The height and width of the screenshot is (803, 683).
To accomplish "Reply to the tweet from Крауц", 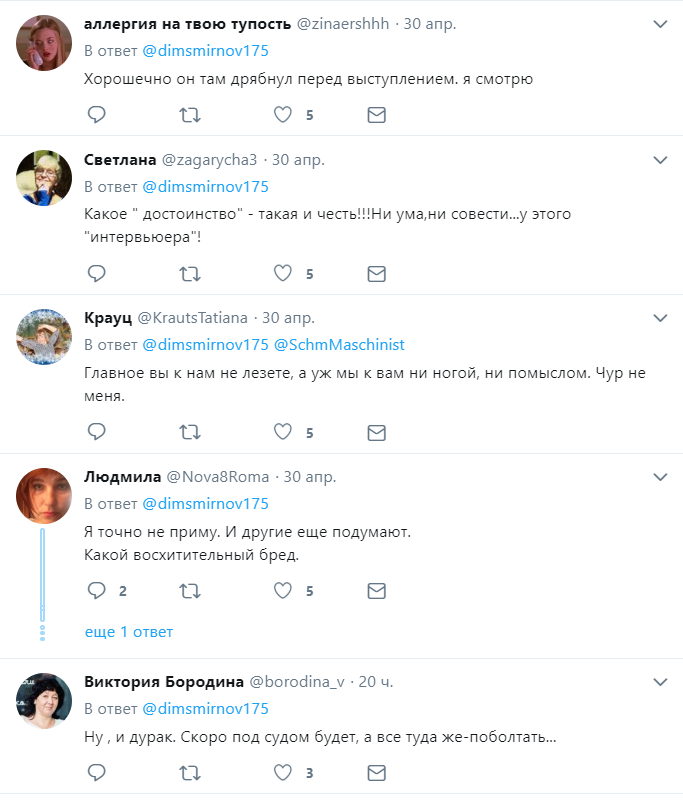I will (x=97, y=432).
